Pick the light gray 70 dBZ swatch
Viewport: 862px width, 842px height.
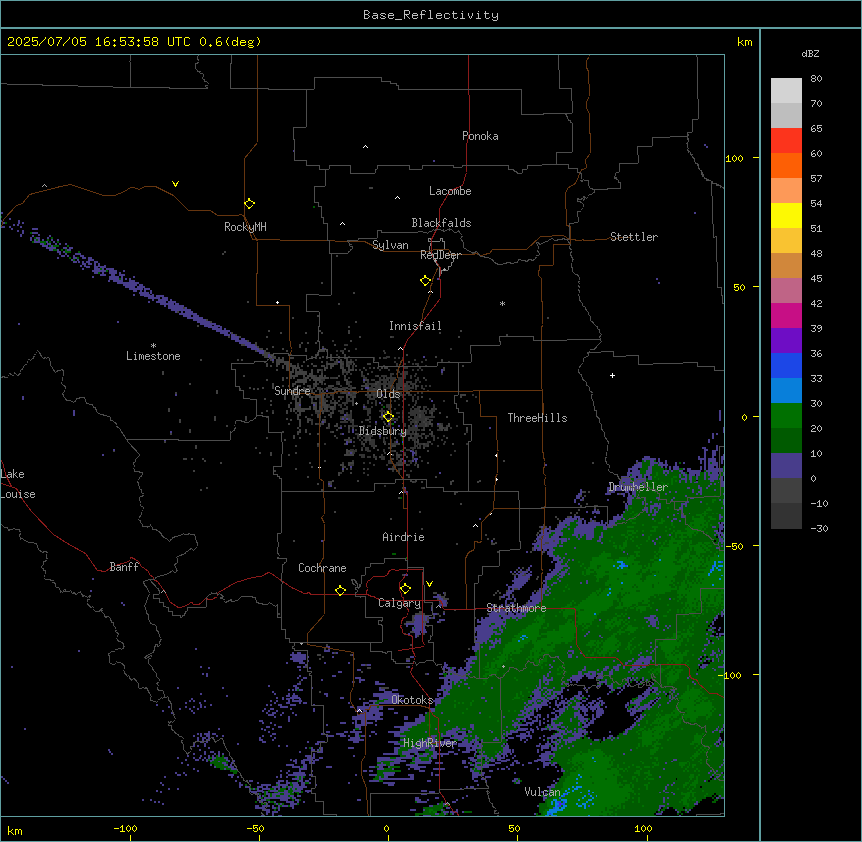point(786,115)
